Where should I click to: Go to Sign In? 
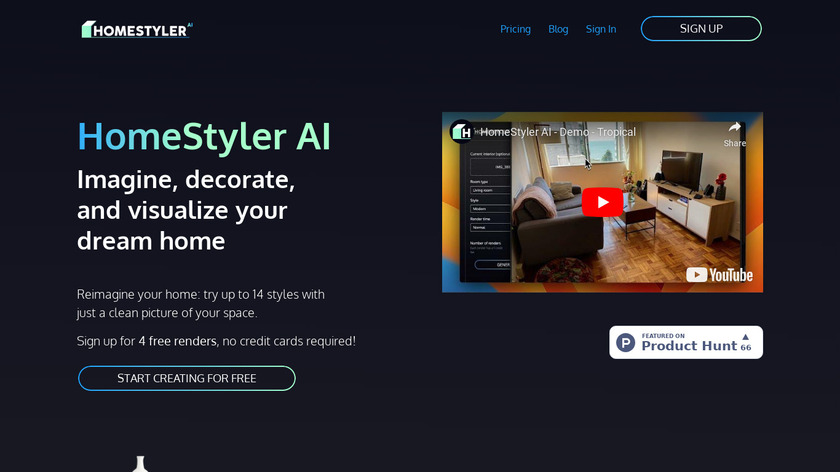[601, 29]
